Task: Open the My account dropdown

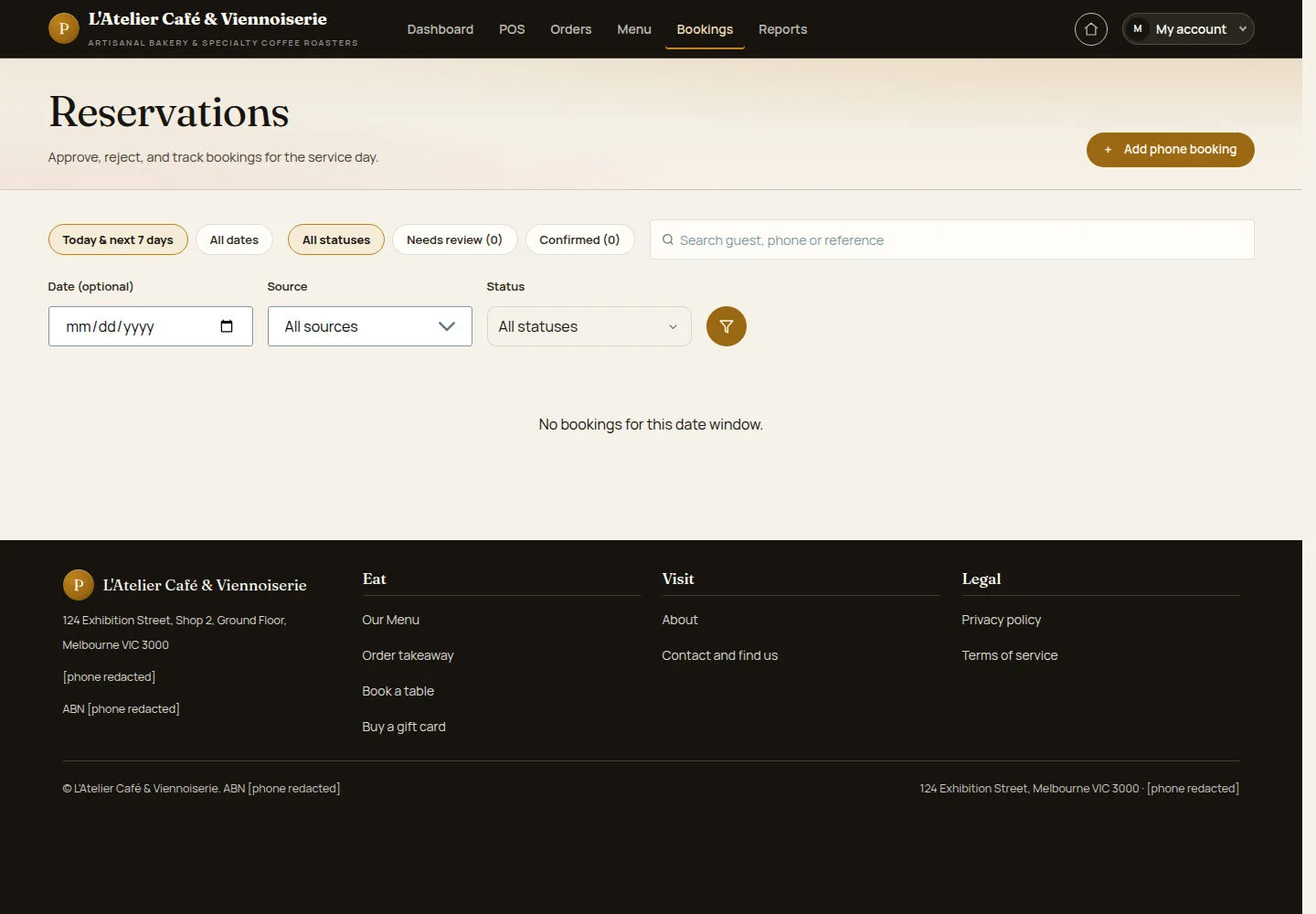Action: [1188, 29]
